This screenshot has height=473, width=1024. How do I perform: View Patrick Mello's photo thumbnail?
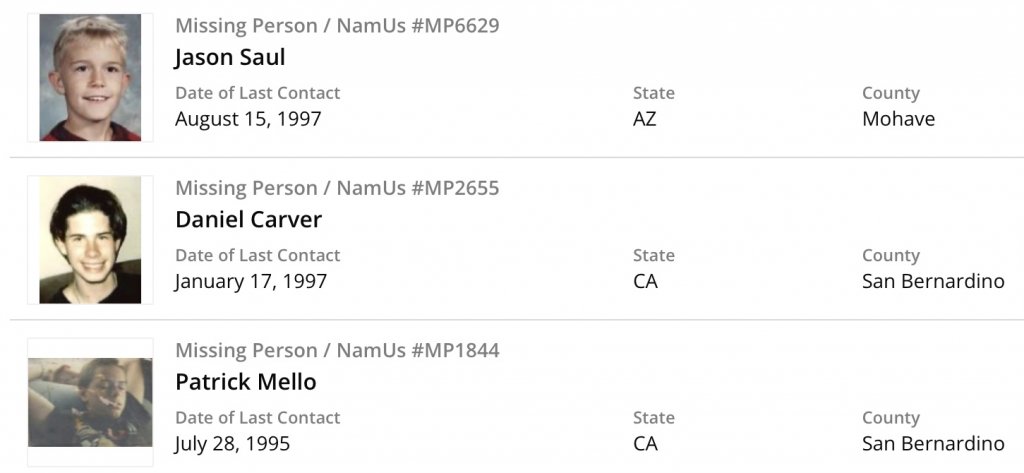click(x=90, y=402)
